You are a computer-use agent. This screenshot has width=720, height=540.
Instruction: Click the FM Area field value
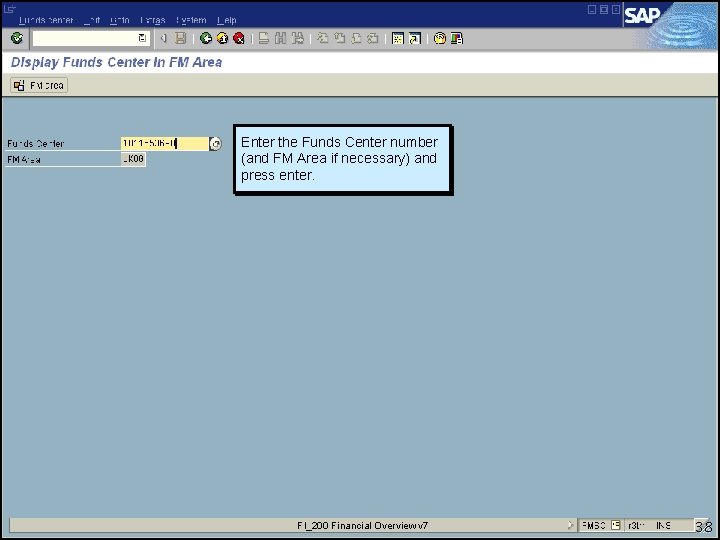tap(133, 159)
